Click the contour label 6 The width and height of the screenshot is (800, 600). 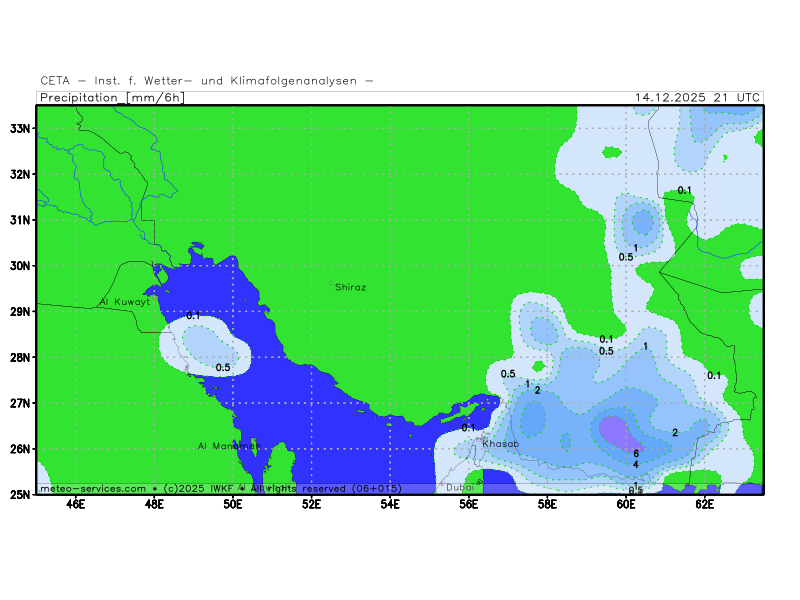tap(636, 454)
